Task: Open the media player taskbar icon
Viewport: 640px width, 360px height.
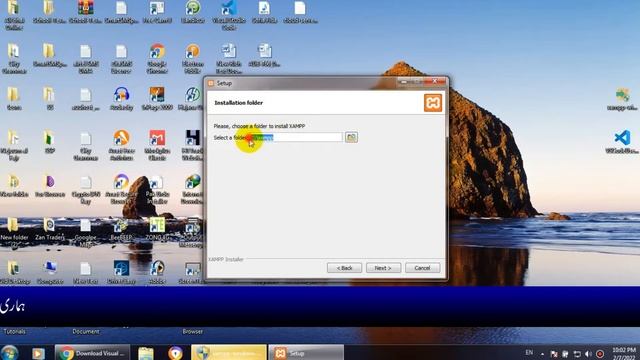Action: (x=38, y=353)
